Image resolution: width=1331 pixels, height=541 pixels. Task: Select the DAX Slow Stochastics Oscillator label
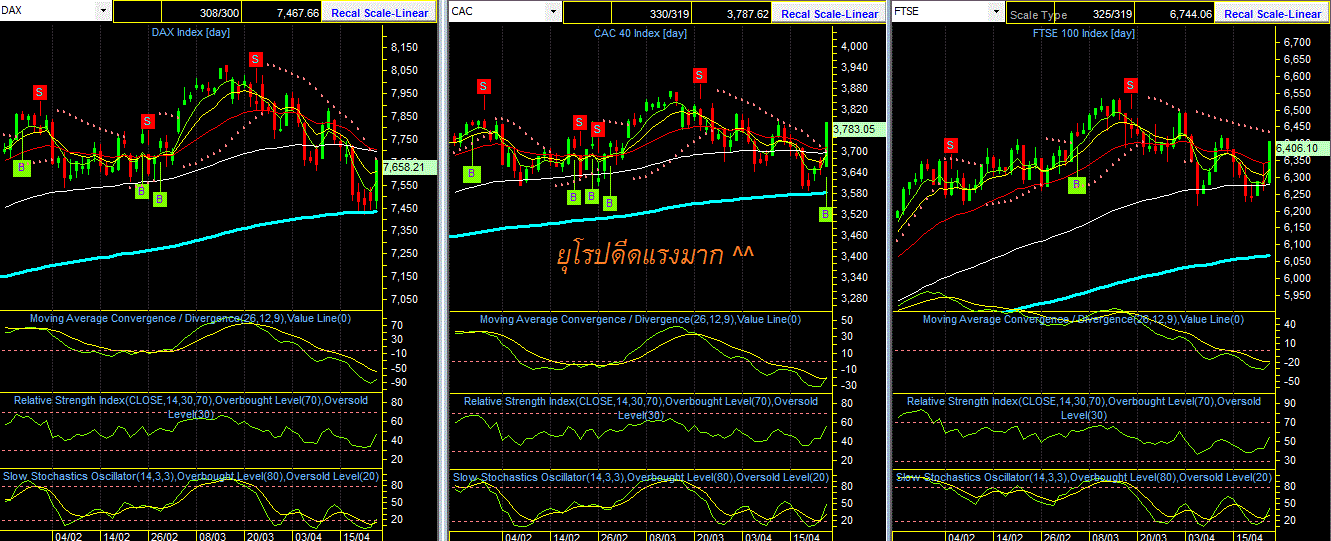coord(192,477)
